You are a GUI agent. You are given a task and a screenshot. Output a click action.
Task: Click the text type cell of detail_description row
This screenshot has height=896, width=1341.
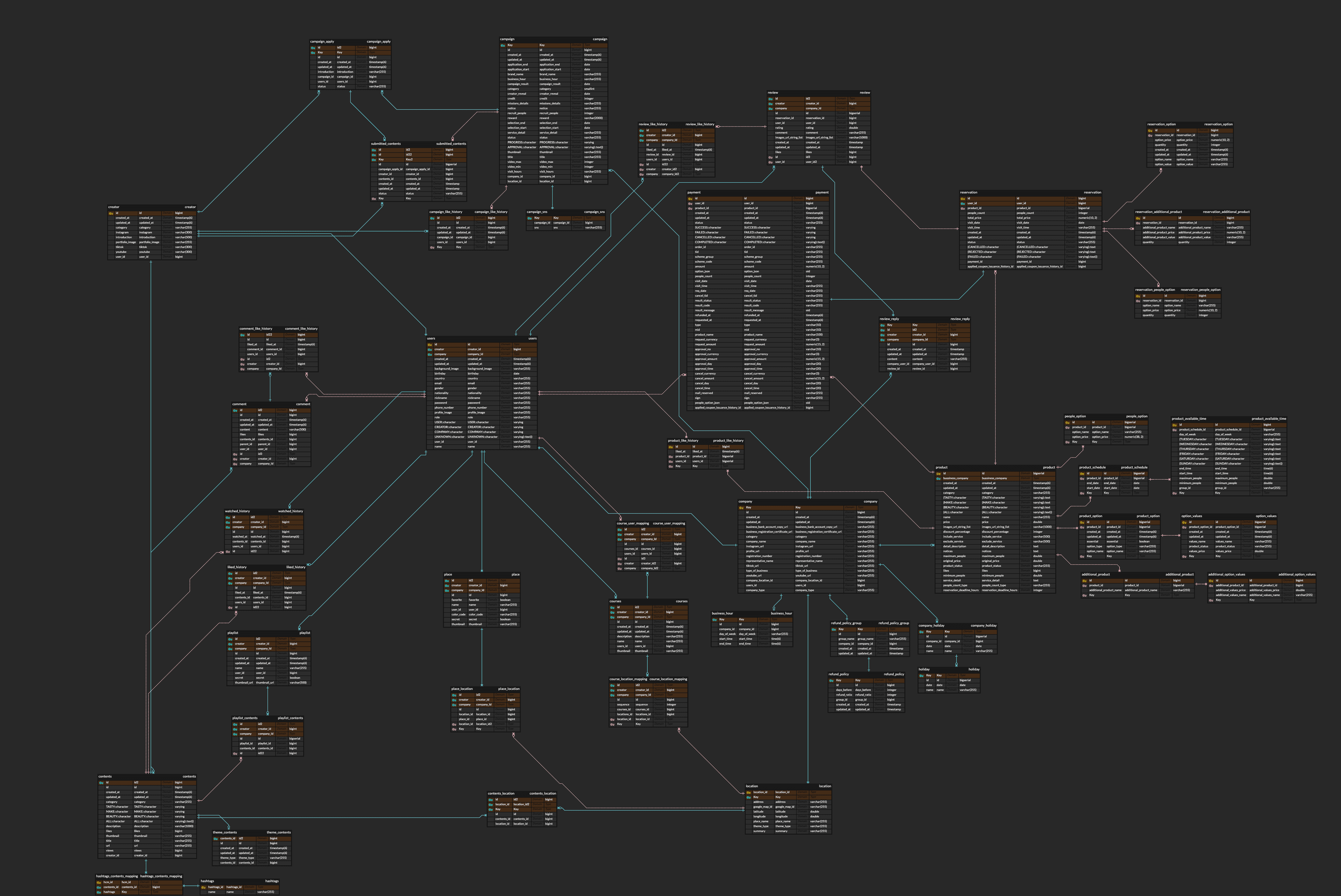point(1036,546)
